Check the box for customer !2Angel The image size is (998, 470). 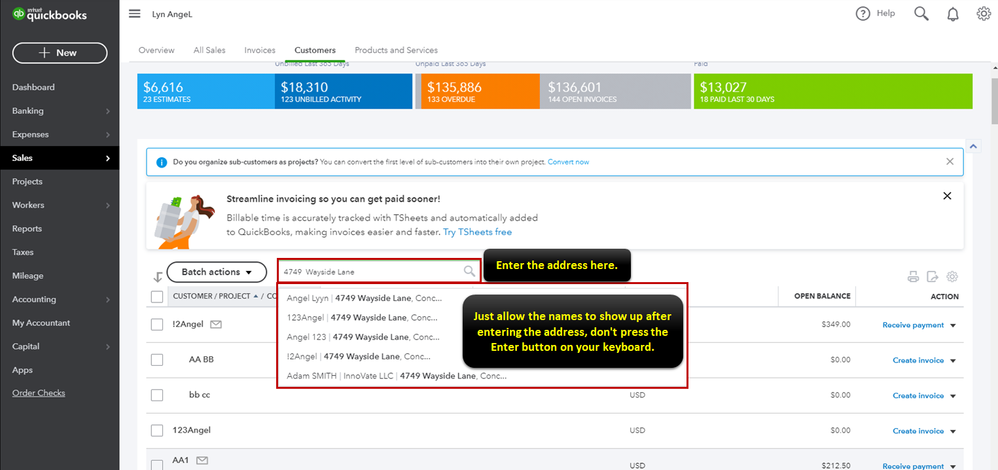point(157,325)
